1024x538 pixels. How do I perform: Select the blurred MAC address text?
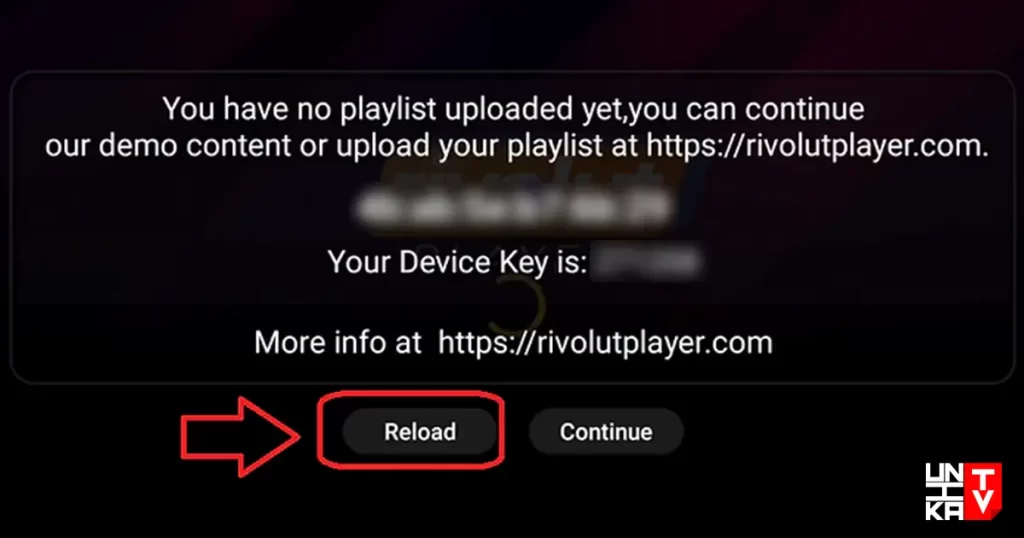pos(514,206)
